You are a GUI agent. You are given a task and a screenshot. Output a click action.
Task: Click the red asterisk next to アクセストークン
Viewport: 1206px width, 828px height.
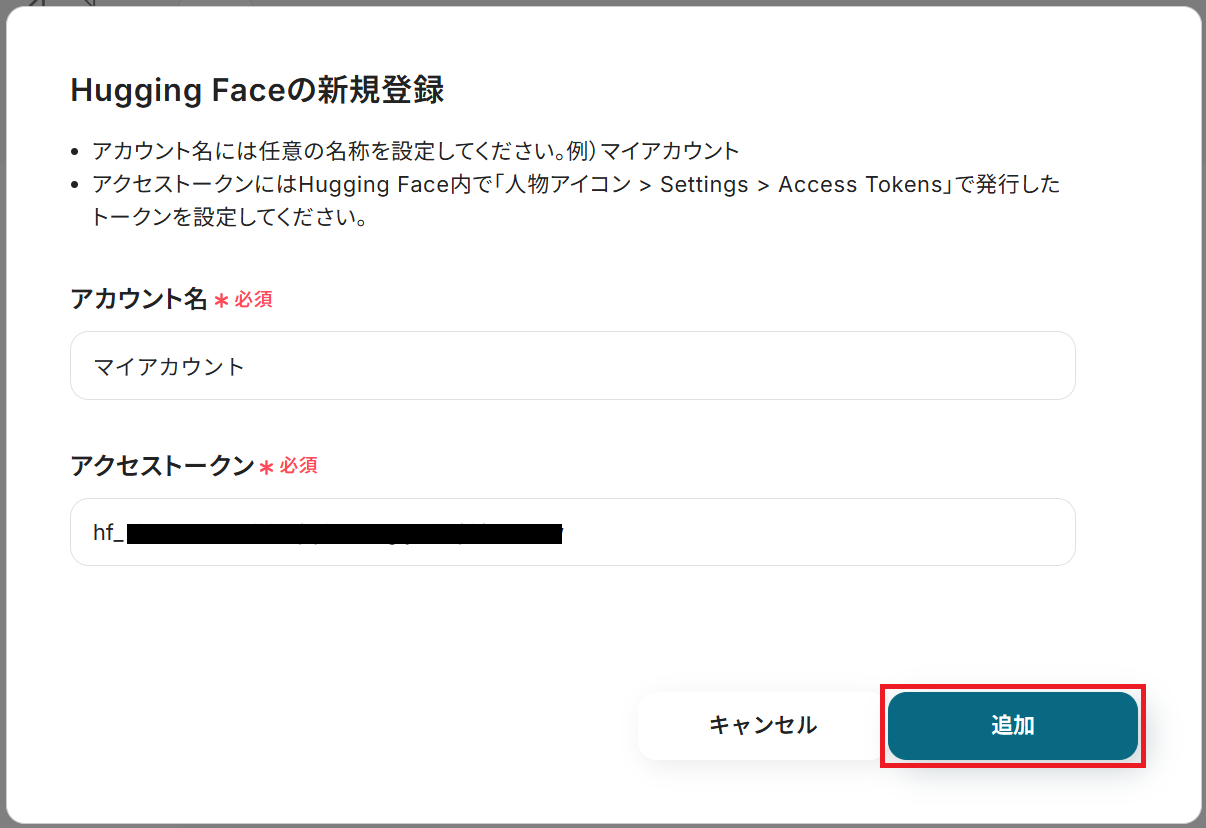[x=266, y=468]
